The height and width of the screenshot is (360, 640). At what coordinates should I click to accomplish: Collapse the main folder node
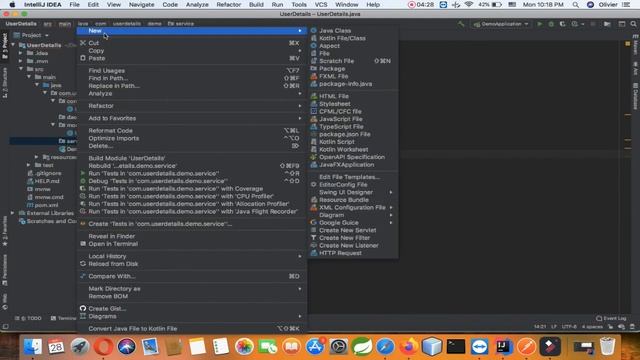(x=29, y=77)
